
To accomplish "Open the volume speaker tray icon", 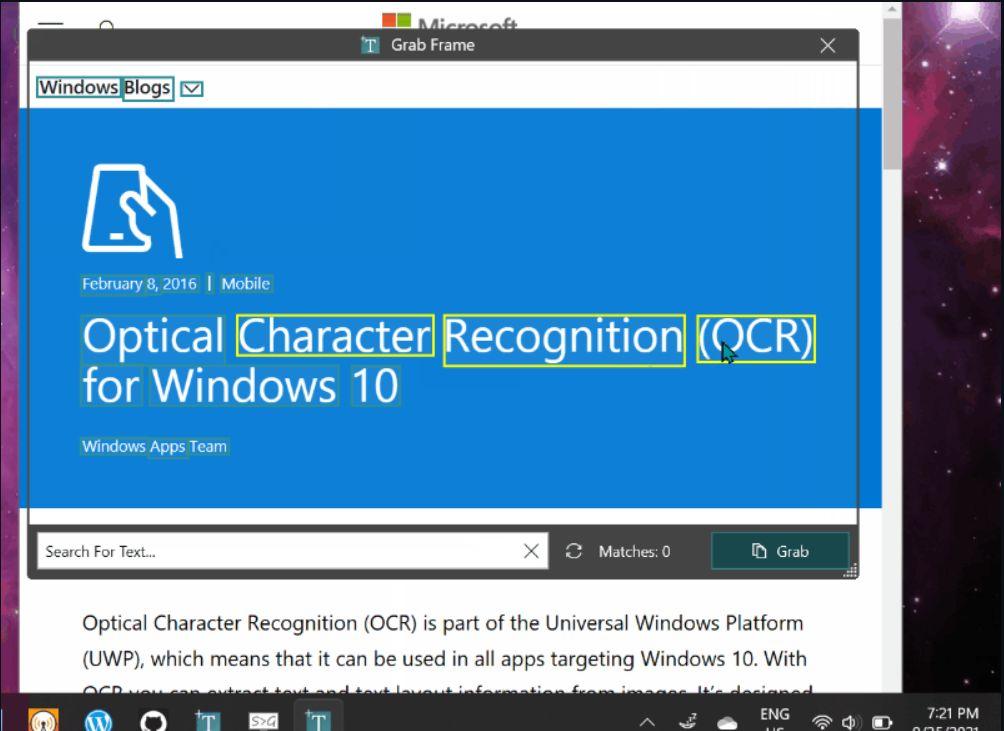I will click(850, 723).
